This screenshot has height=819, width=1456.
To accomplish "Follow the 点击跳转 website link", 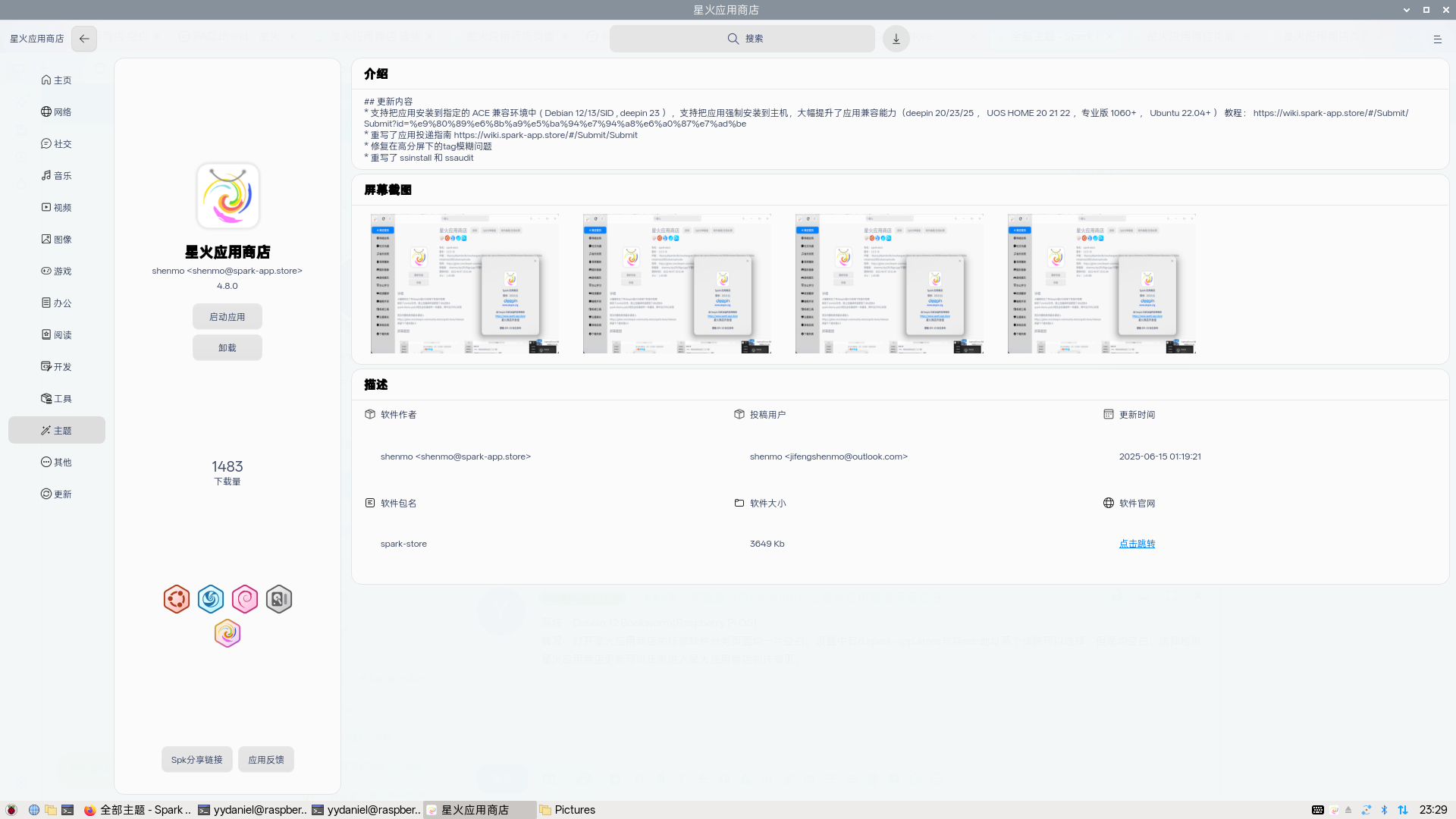I will point(1137,544).
